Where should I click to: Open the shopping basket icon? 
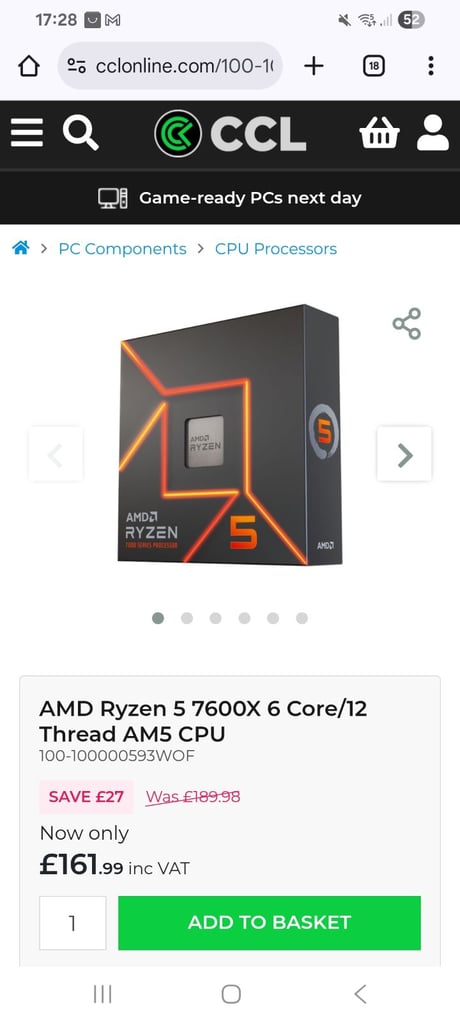379,133
